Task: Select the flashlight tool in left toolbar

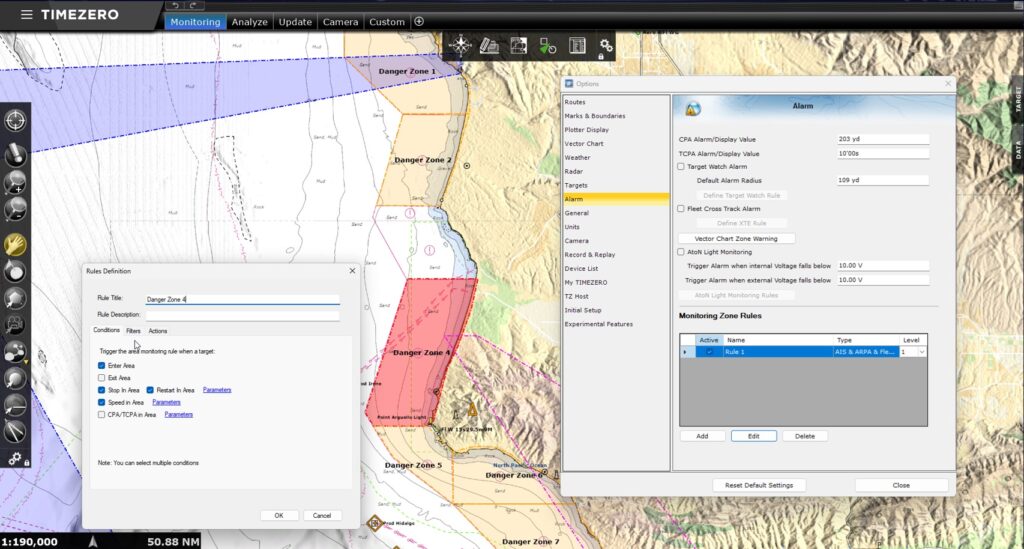Action: click(x=15, y=155)
